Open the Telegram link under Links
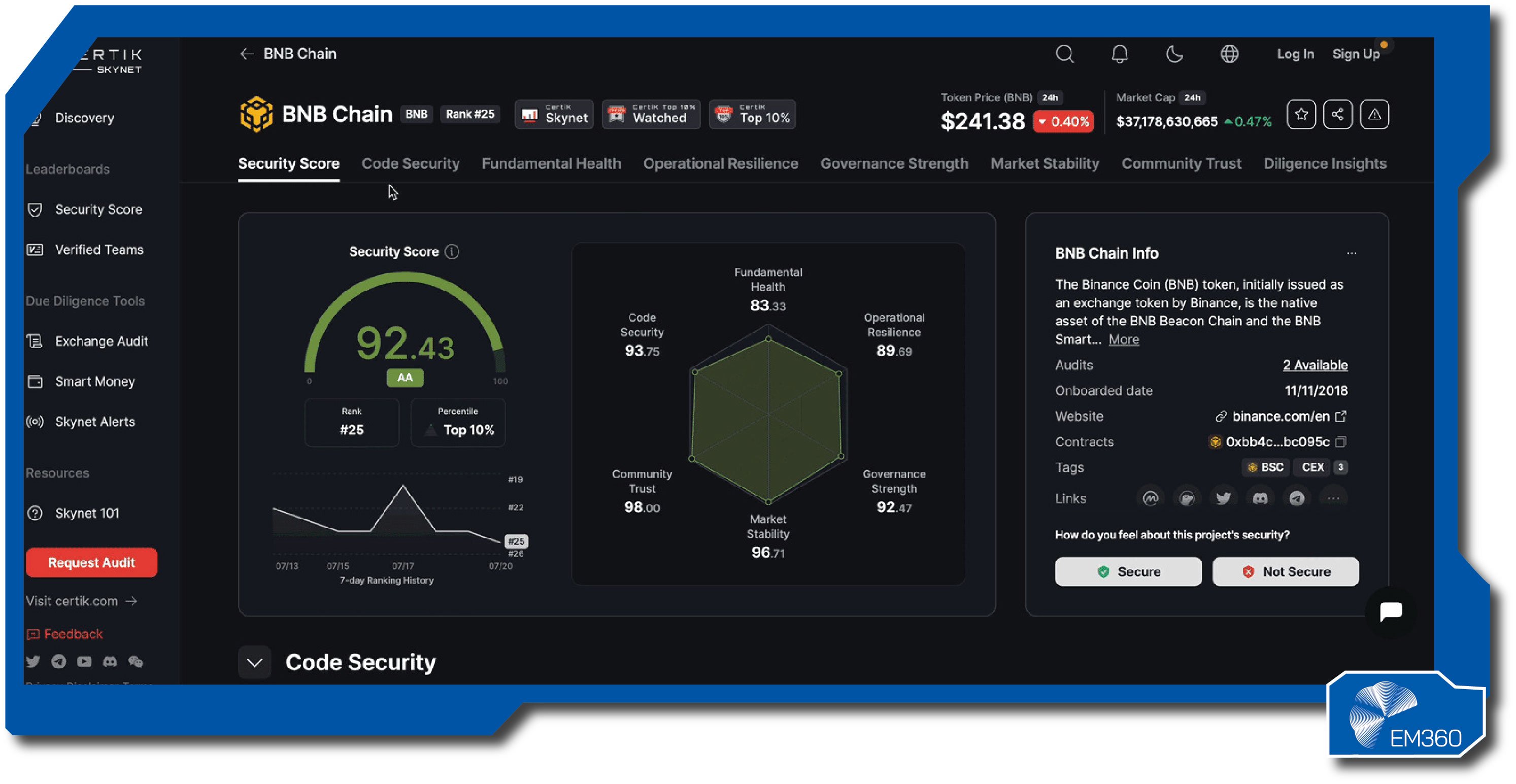1516x784 pixels. coord(1296,498)
